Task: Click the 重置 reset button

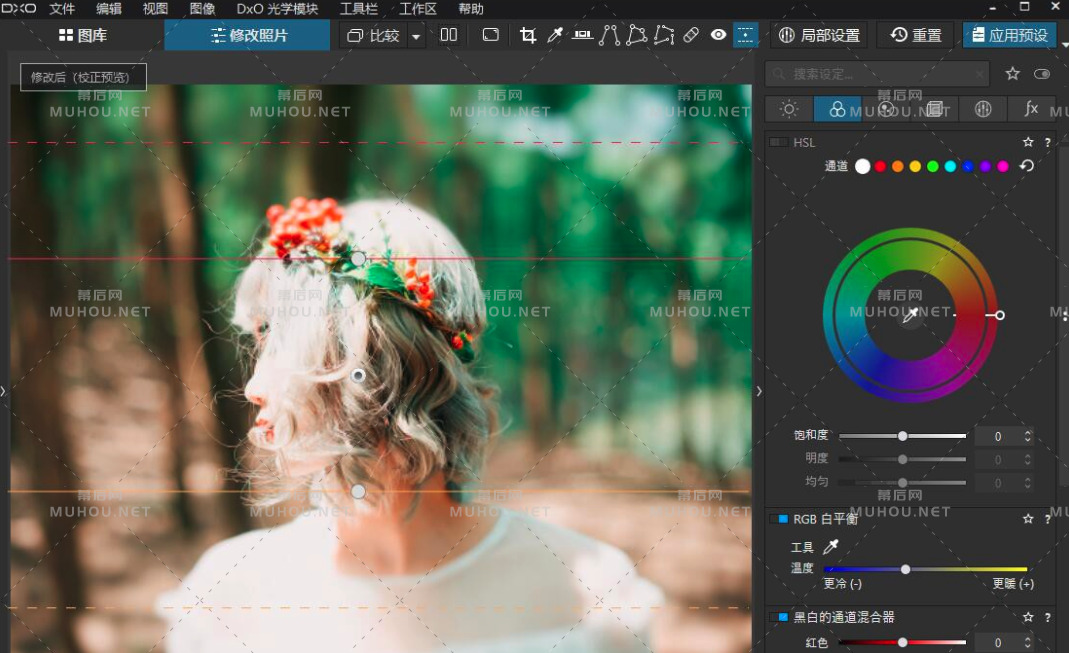Action: coord(916,35)
